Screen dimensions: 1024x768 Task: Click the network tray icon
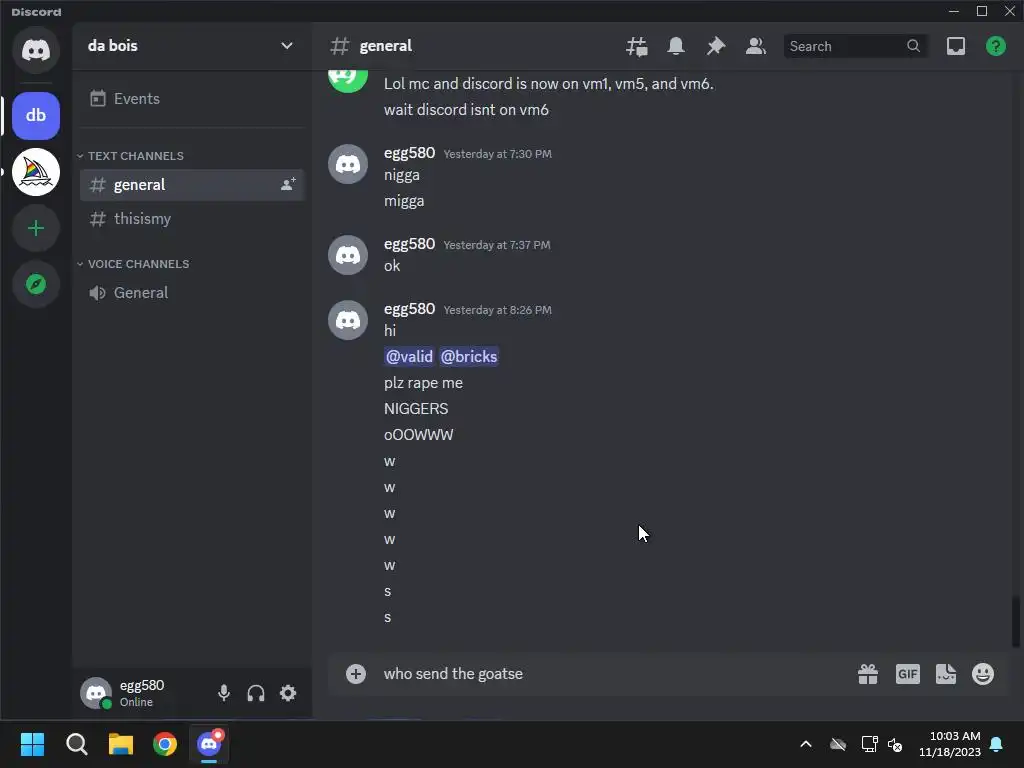(869, 744)
